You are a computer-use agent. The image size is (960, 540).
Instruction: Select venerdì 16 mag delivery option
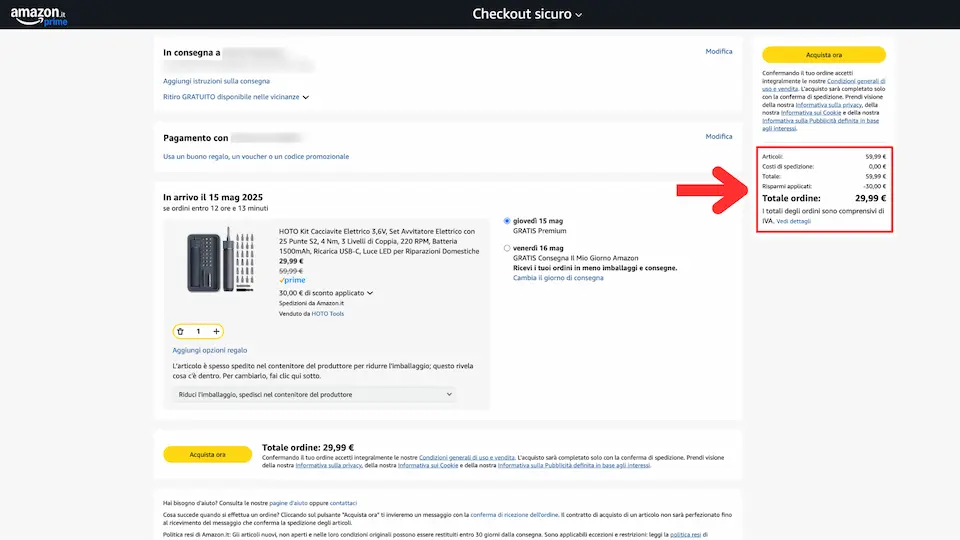tap(507, 249)
